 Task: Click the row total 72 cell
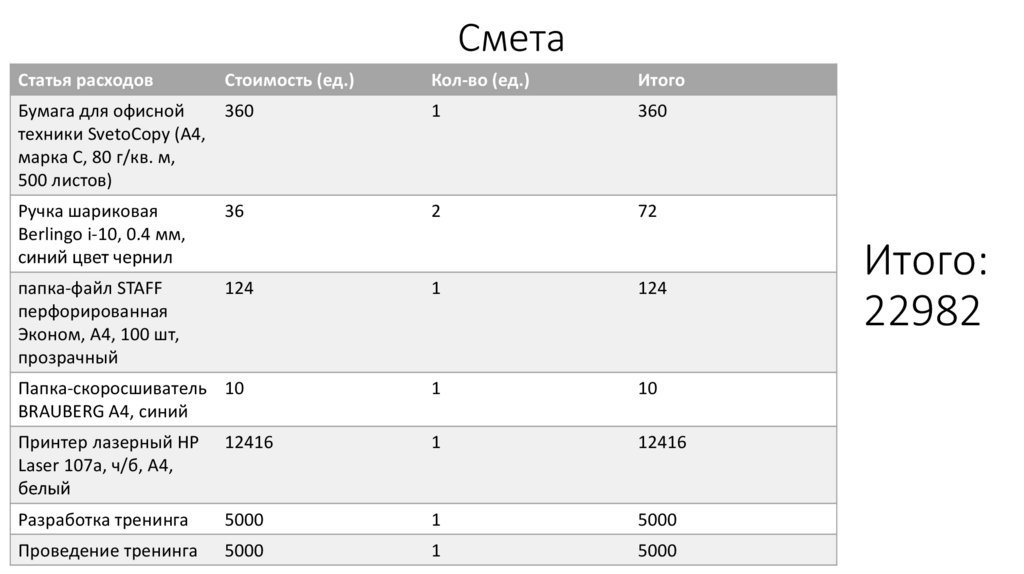(647, 212)
